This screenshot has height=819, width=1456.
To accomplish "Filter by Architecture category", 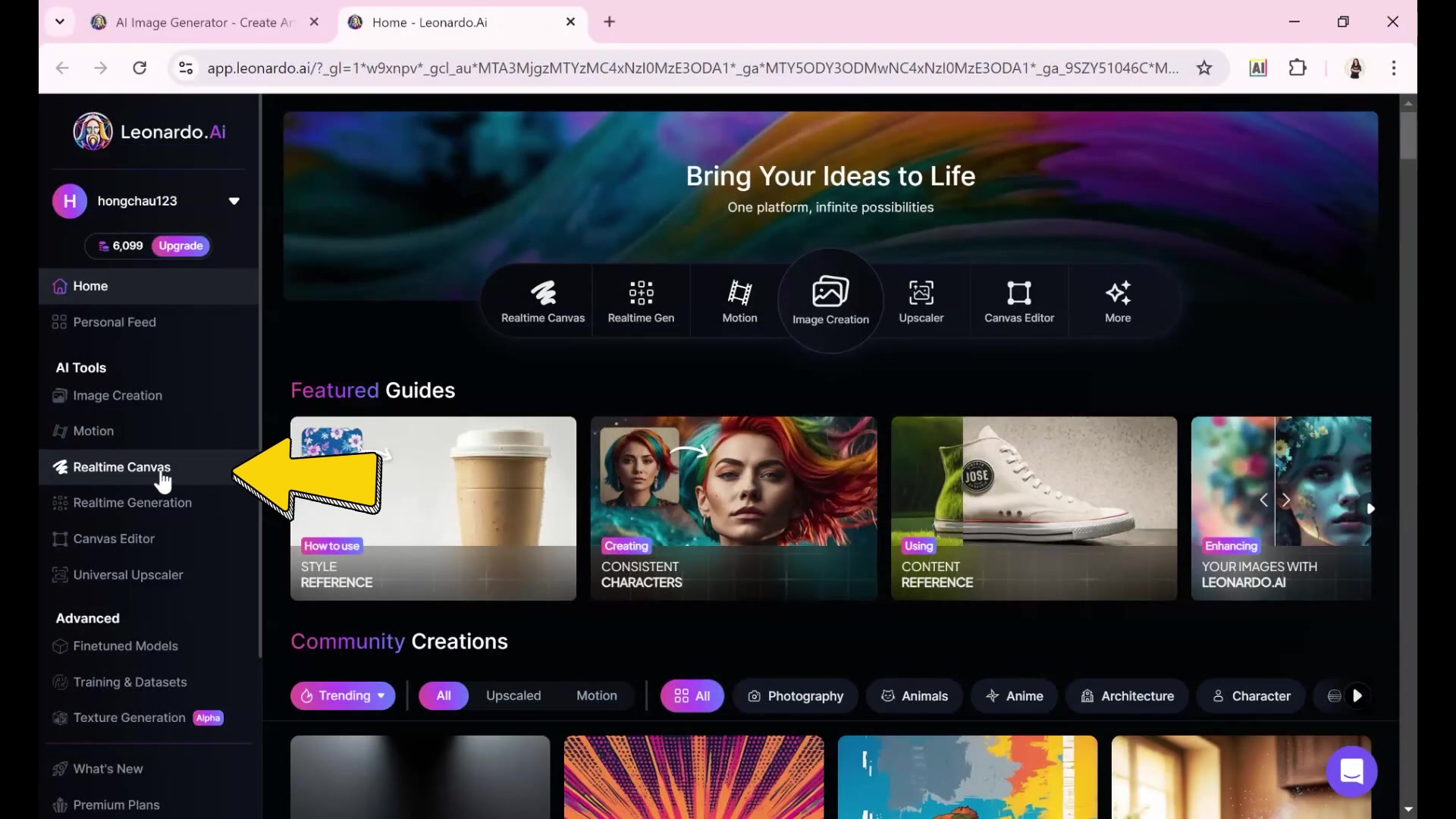I will [1128, 695].
